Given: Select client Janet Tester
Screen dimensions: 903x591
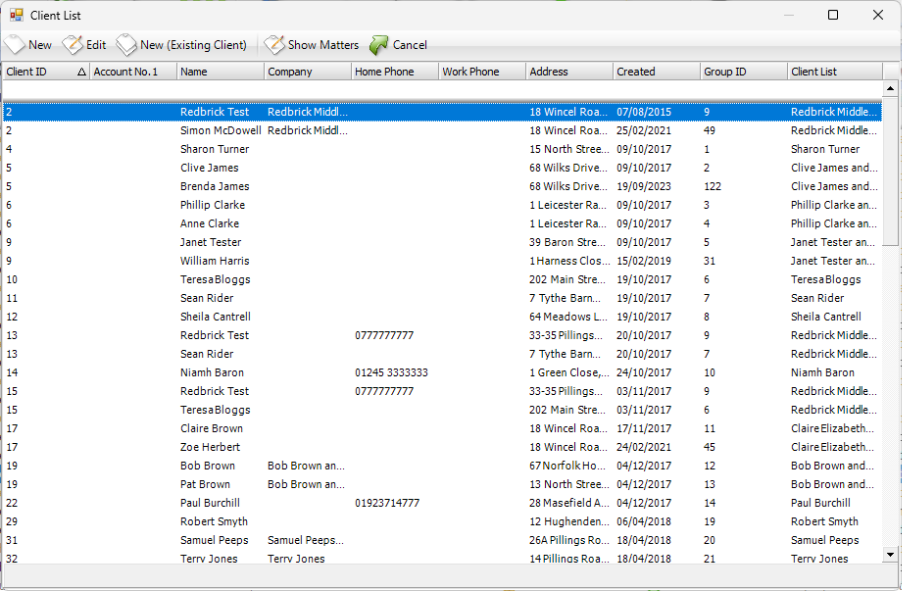Looking at the screenshot, I should click(210, 242).
